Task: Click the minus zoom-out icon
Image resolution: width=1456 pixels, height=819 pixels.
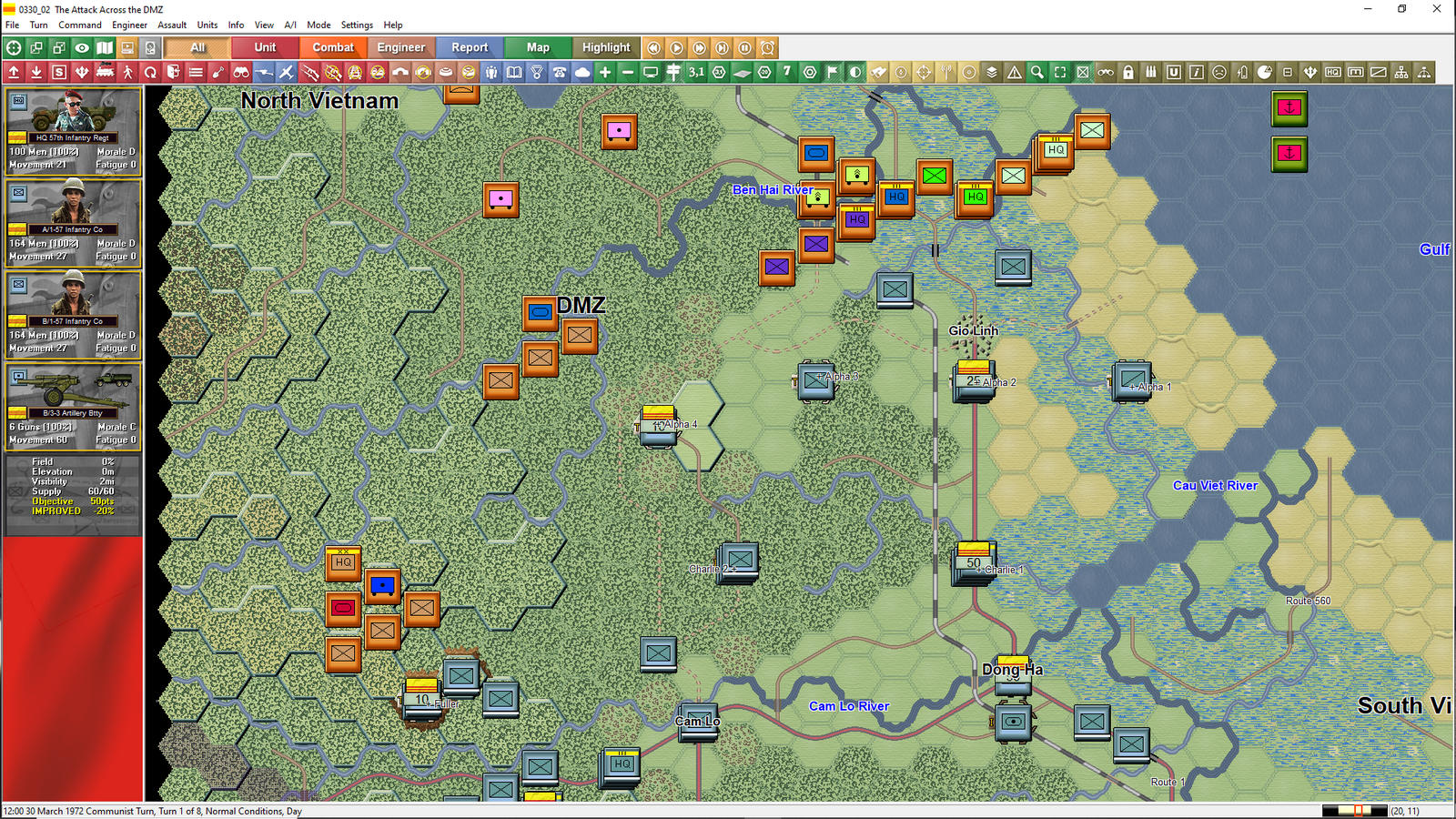Action: (628, 72)
